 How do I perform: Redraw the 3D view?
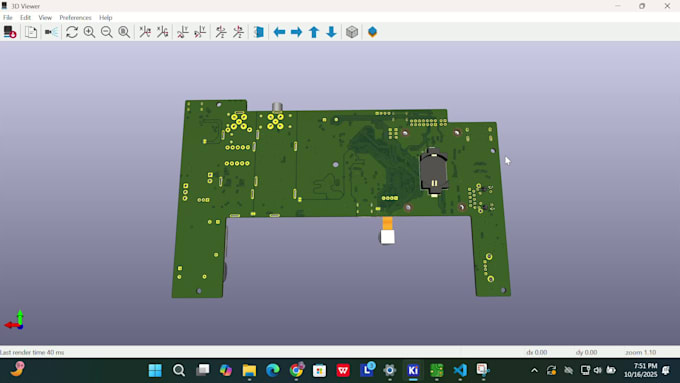pos(72,32)
